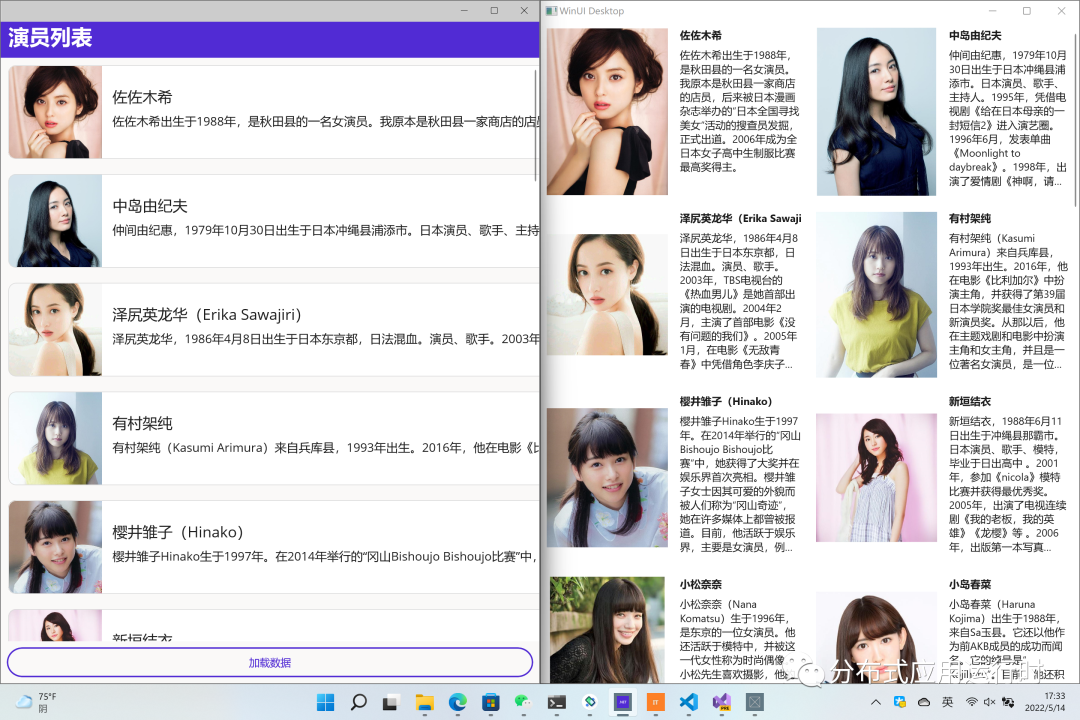Open Visual Studio Preview from taskbar
1080x720 pixels.
(721, 702)
